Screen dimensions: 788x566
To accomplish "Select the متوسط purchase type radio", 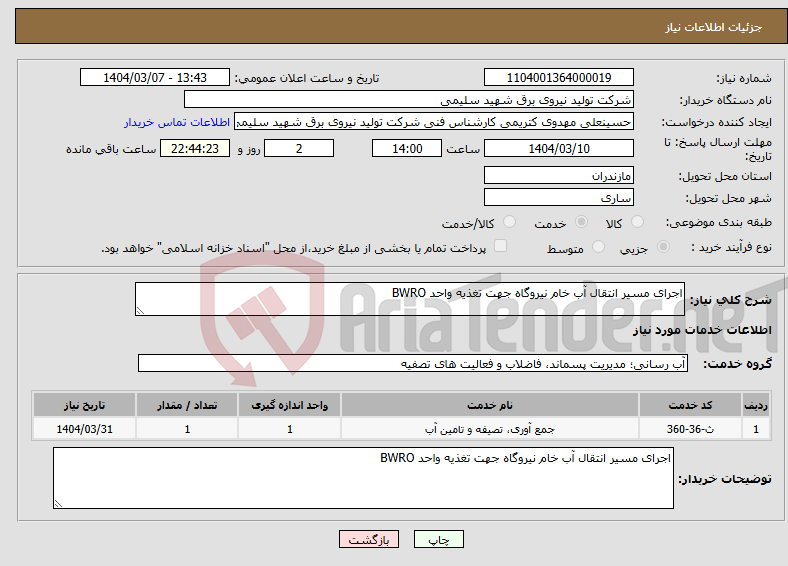I will point(598,246).
